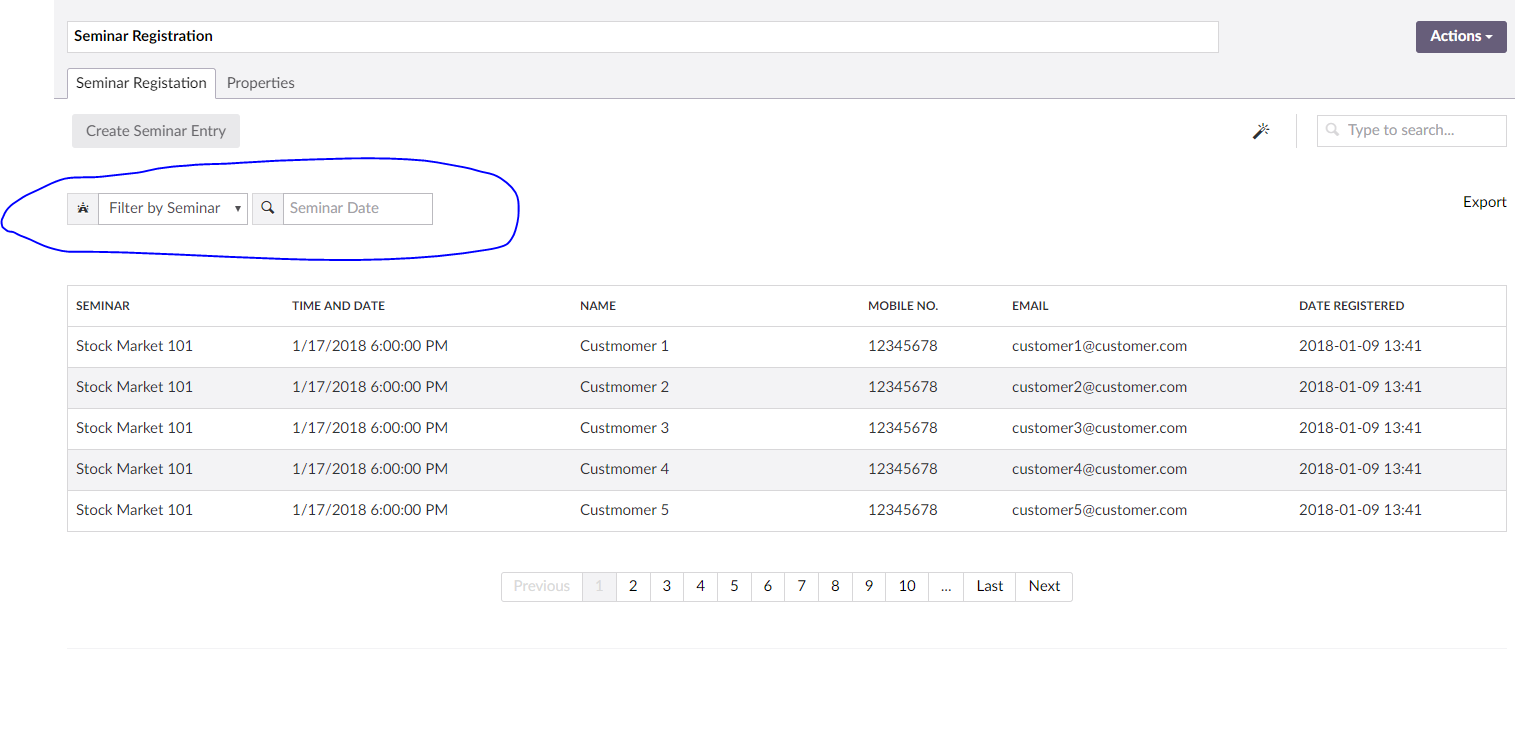Viewport: 1515px width, 735px height.
Task: Jump to page 10 in pagination
Action: 907,586
